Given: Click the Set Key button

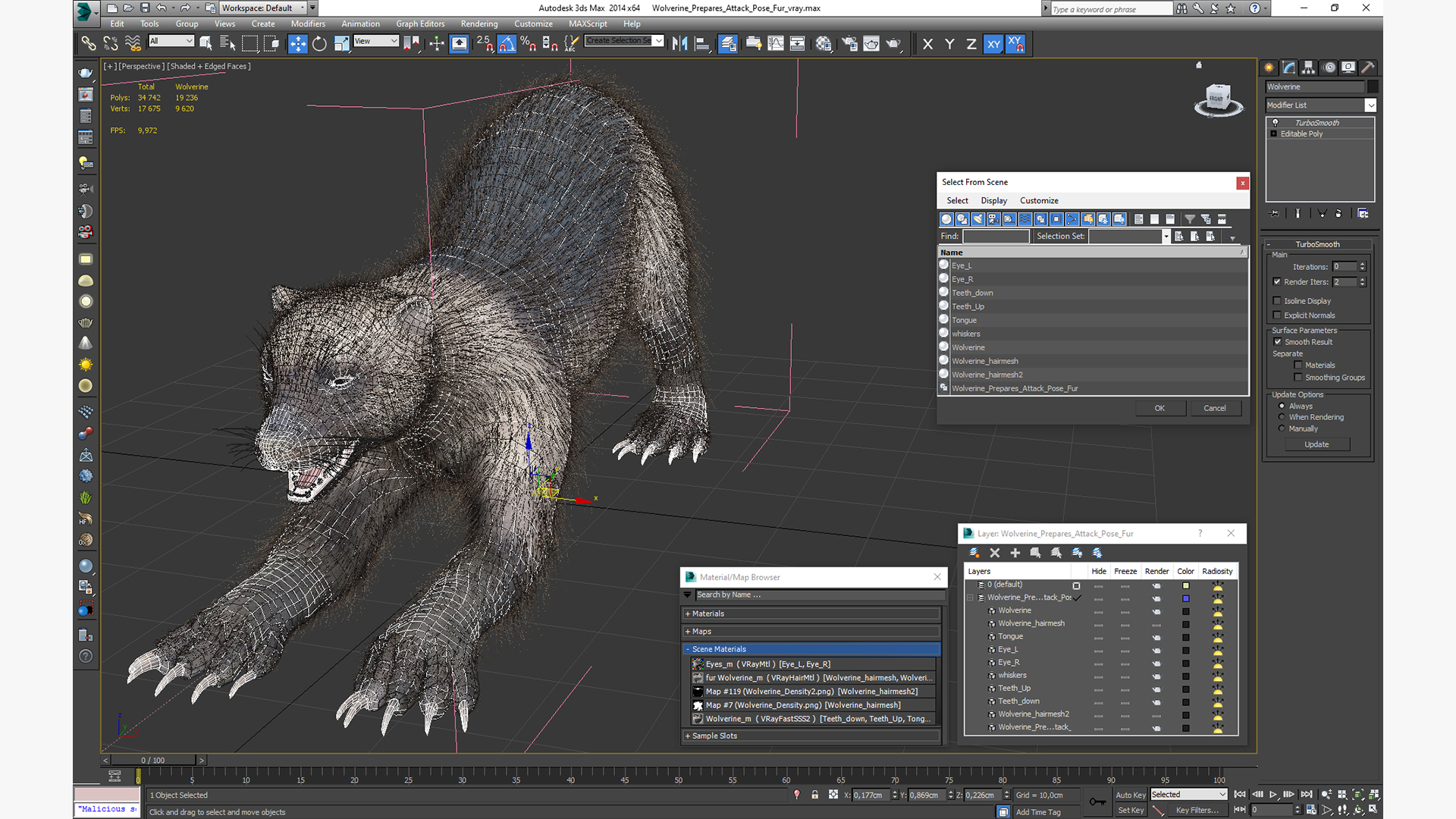Looking at the screenshot, I should tap(1130, 811).
